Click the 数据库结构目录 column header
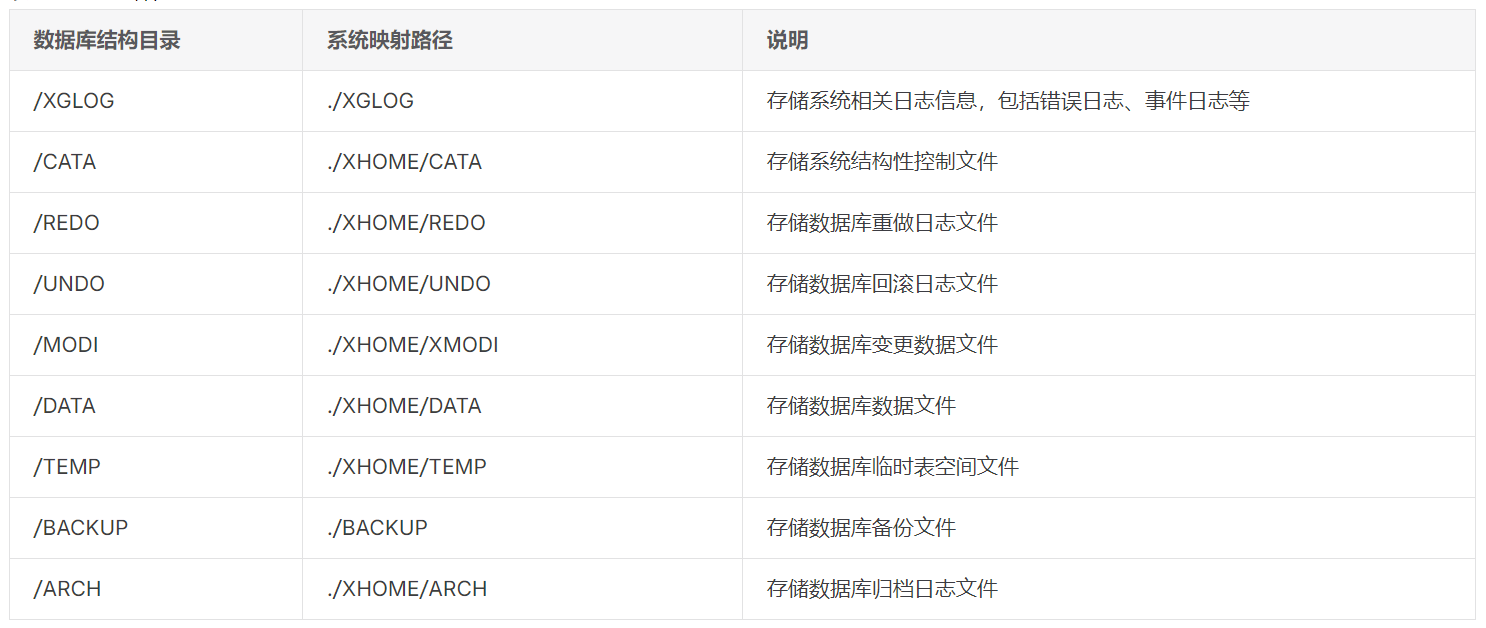 [107, 40]
